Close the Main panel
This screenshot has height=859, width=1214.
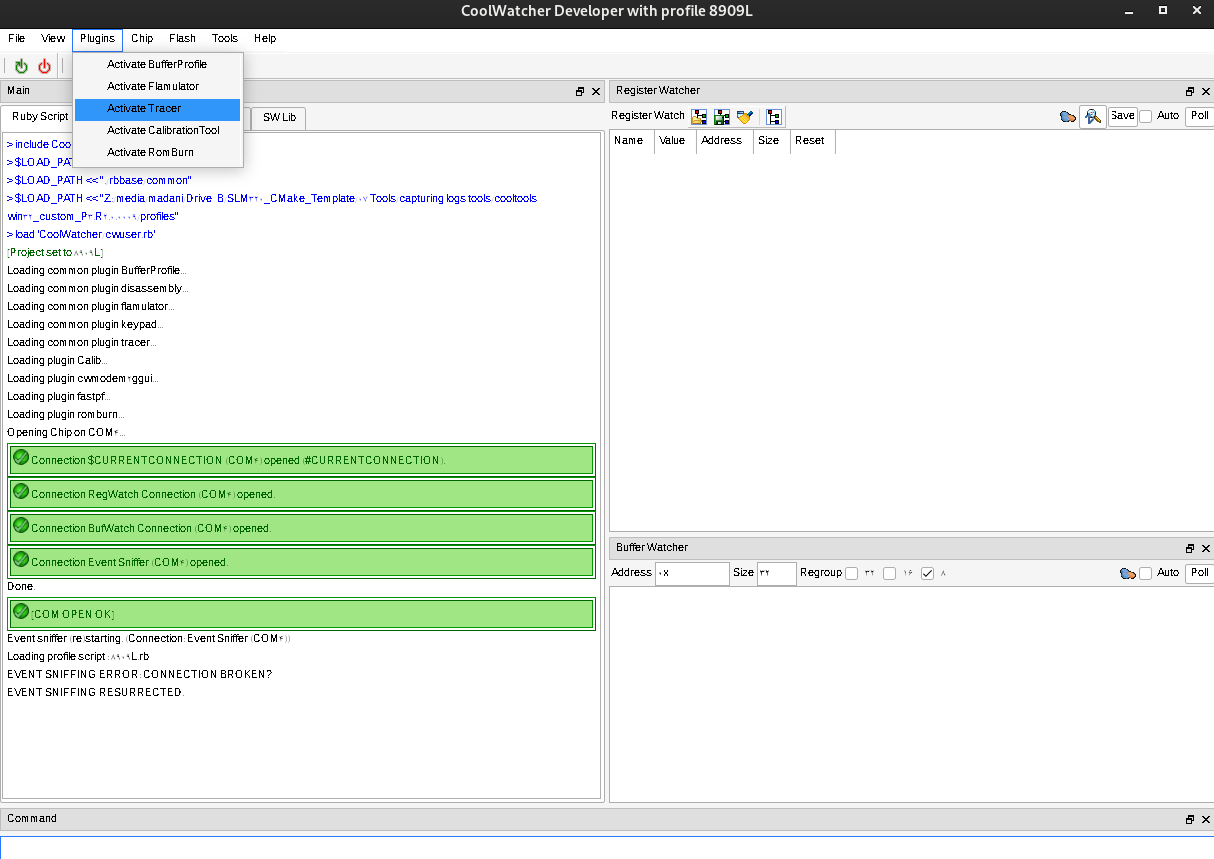596,91
